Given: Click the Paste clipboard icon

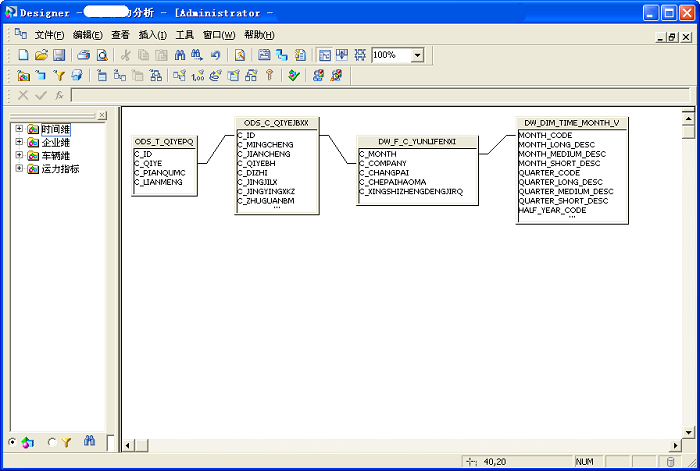Looking at the screenshot, I should point(161,55).
